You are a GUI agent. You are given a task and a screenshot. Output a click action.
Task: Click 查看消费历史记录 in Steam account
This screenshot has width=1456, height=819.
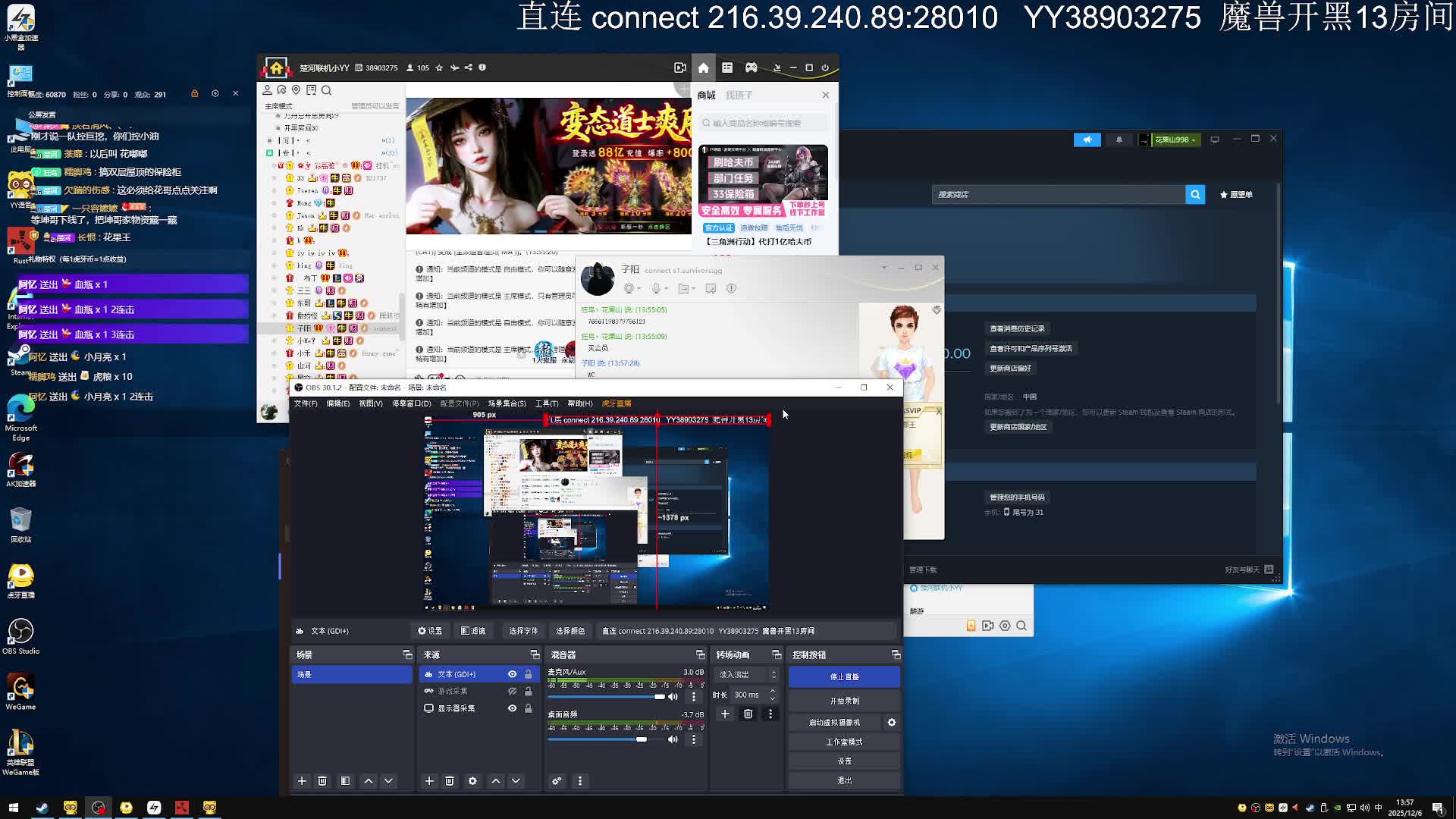[1017, 329]
